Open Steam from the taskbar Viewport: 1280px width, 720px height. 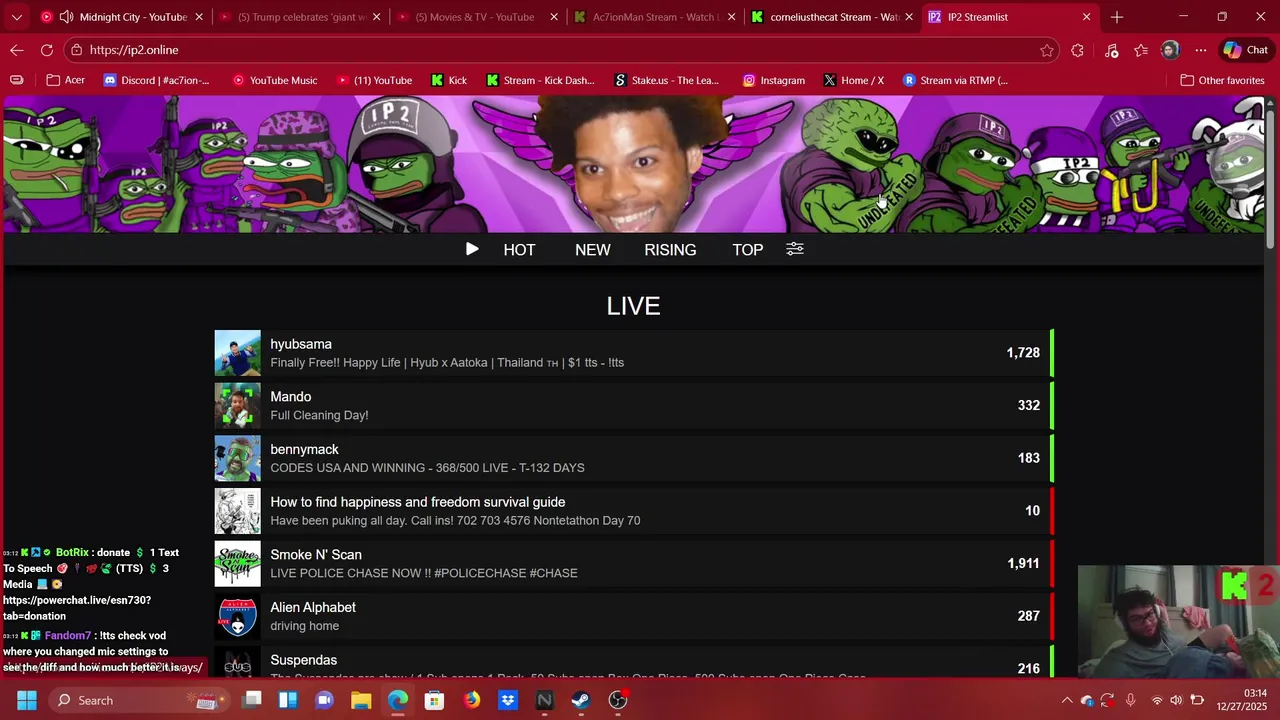(581, 700)
